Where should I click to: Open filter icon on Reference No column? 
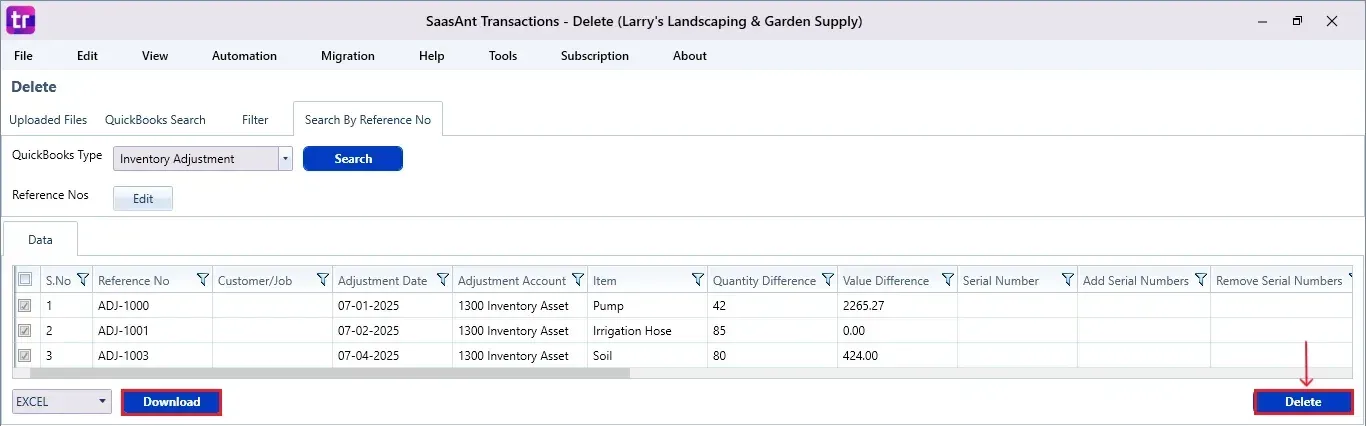coord(203,280)
